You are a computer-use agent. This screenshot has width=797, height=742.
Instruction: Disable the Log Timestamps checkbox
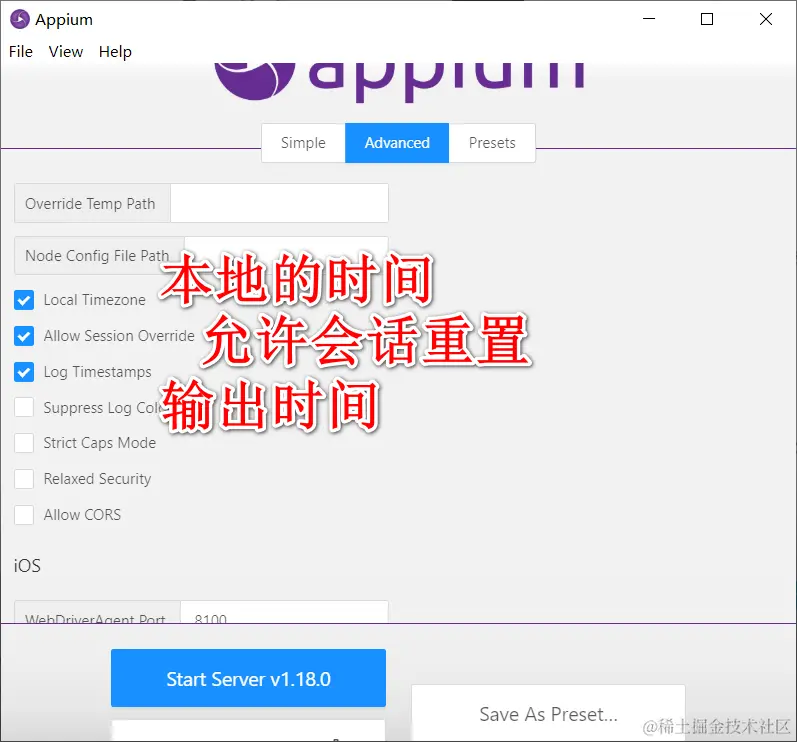[24, 372]
